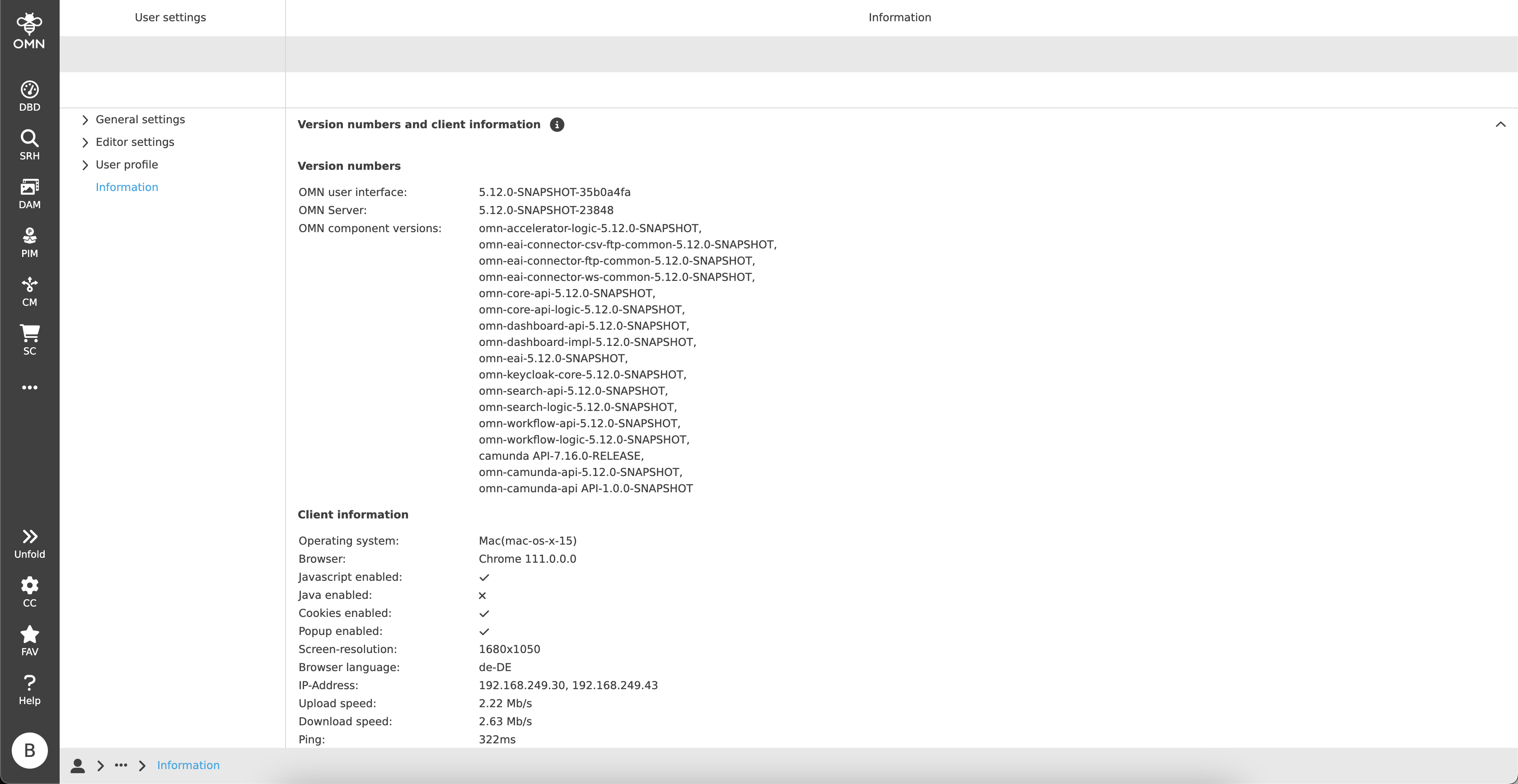Click the B user avatar
Viewport: 1518px width, 784px height.
(x=29, y=750)
